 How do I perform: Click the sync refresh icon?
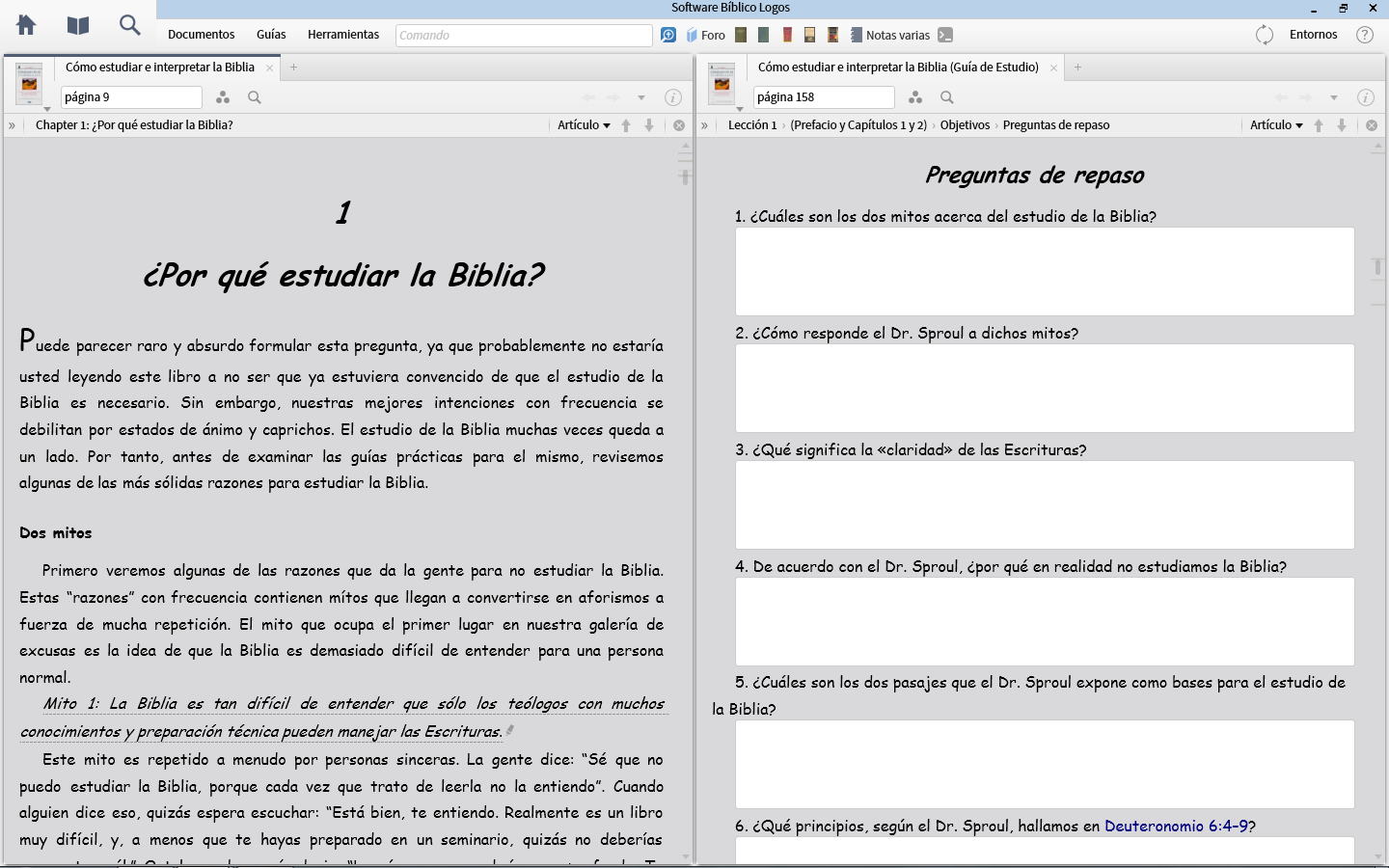(1265, 35)
